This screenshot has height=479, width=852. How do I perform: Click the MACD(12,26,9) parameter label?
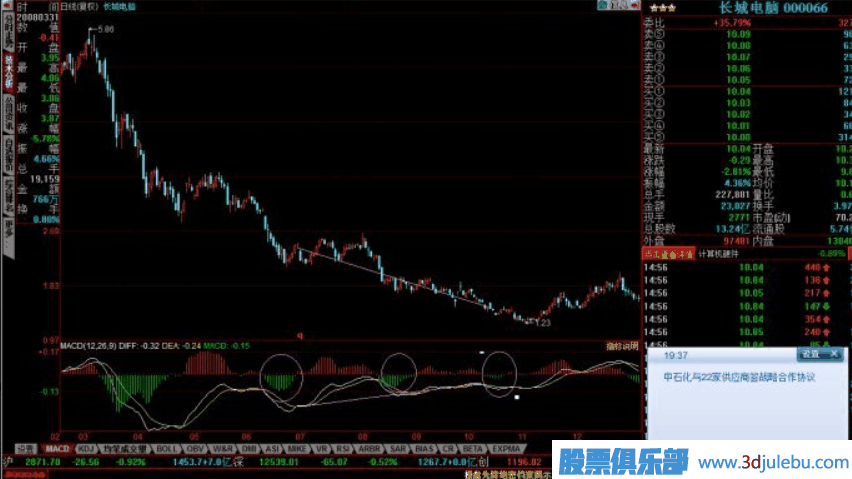[x=87, y=346]
